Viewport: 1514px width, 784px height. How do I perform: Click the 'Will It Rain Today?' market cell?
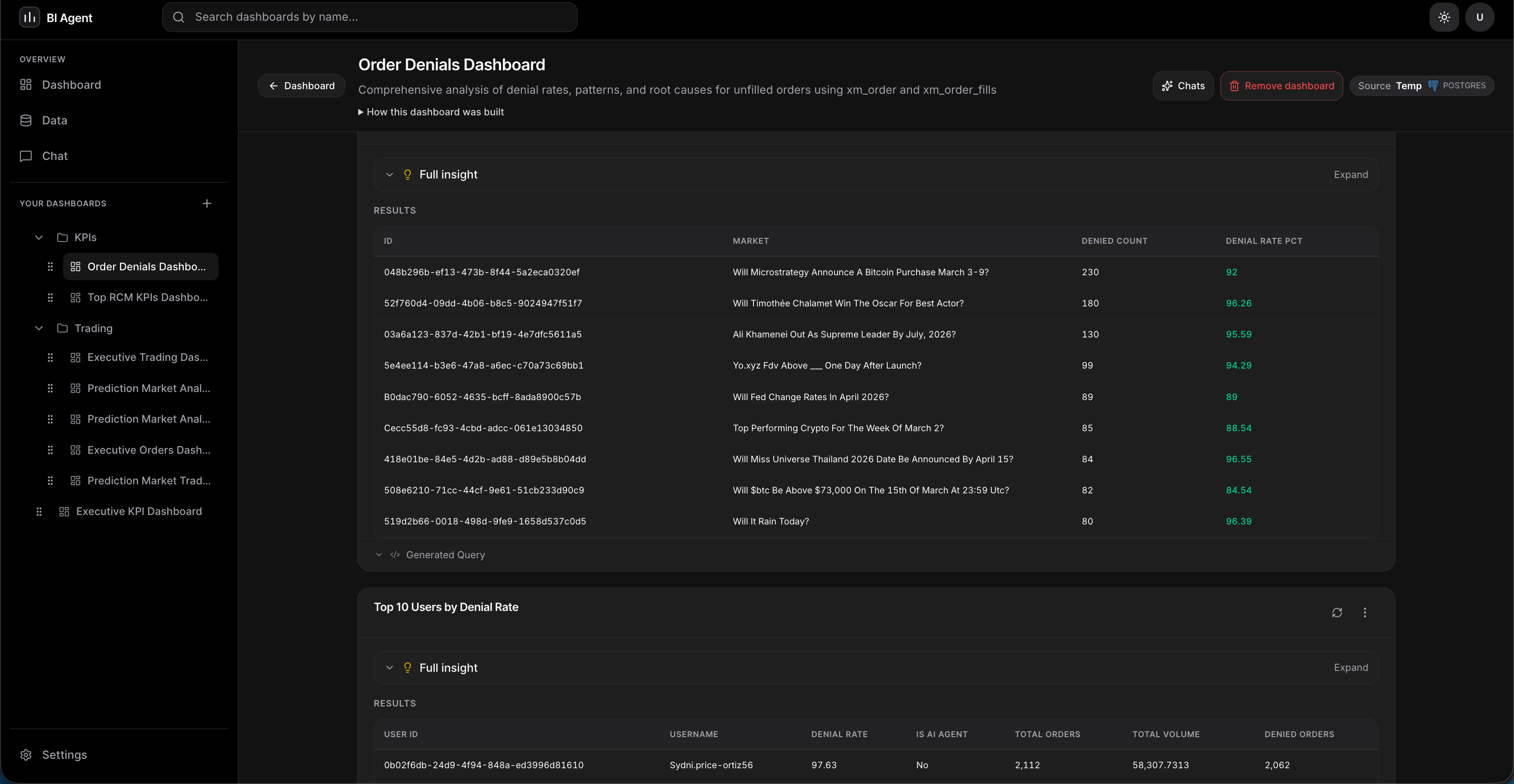point(771,521)
